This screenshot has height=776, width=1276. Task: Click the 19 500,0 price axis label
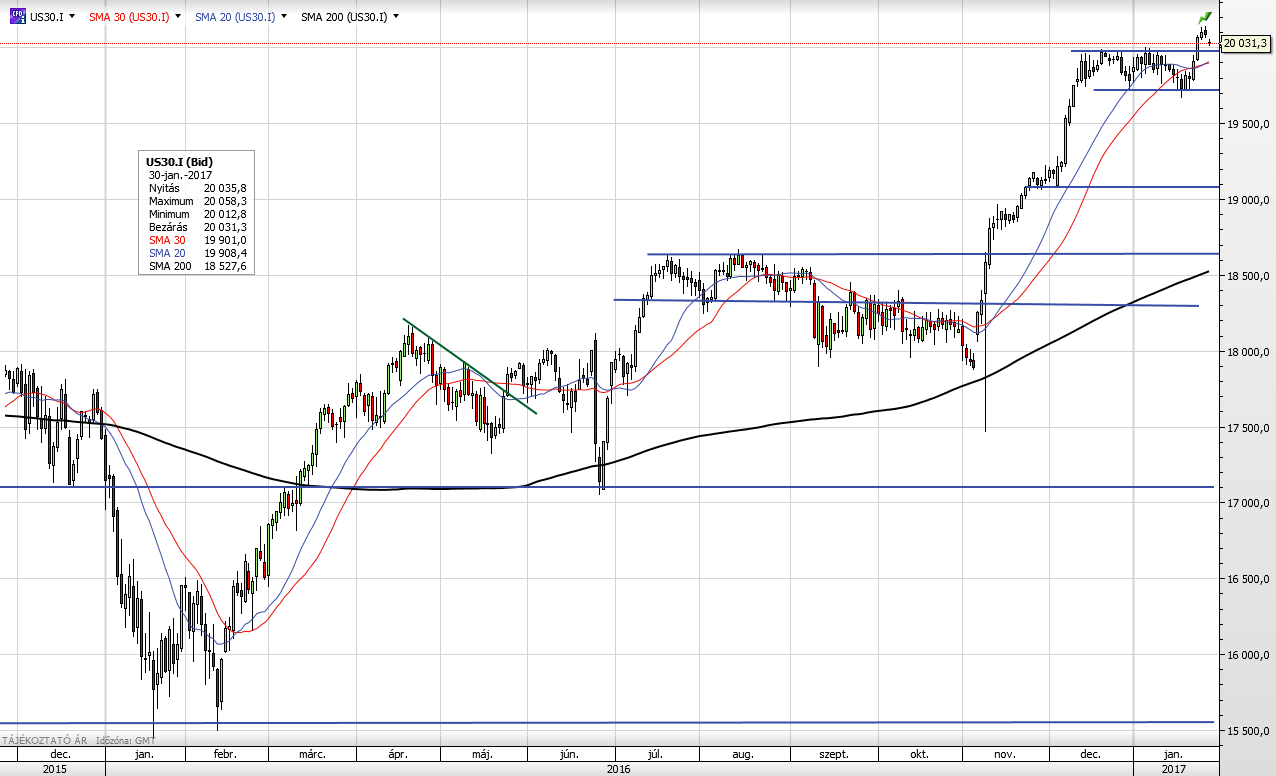click(x=1246, y=125)
